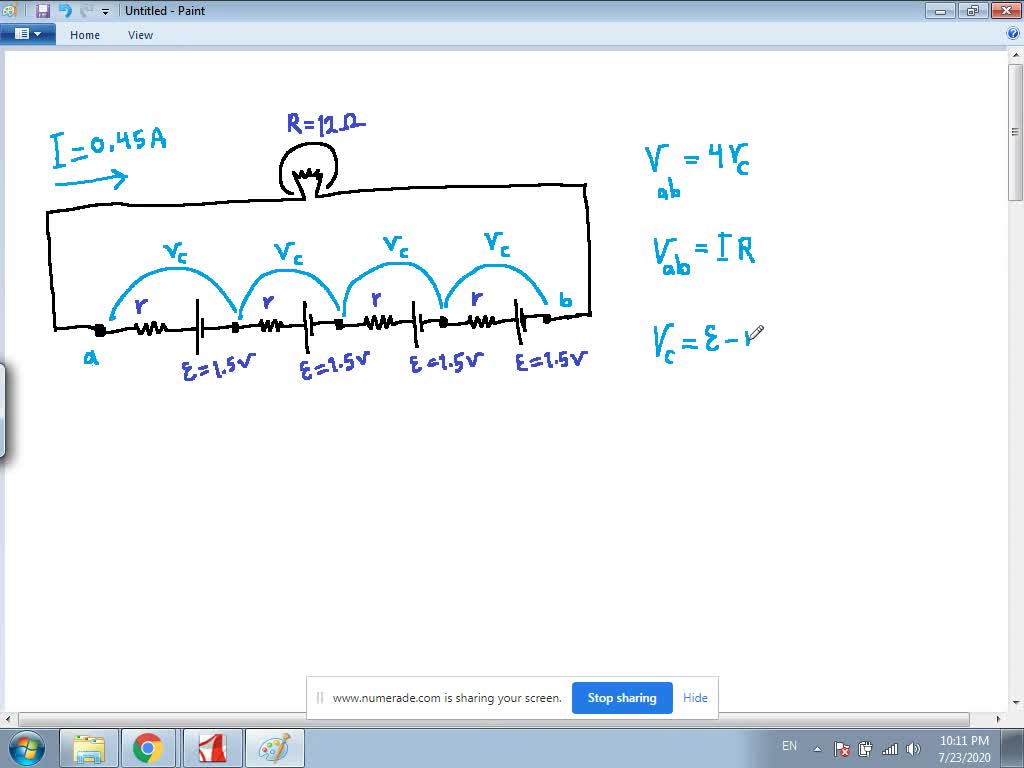Open Paint Help with the question mark
Screen dimensions: 1024x768
coord(1013,33)
